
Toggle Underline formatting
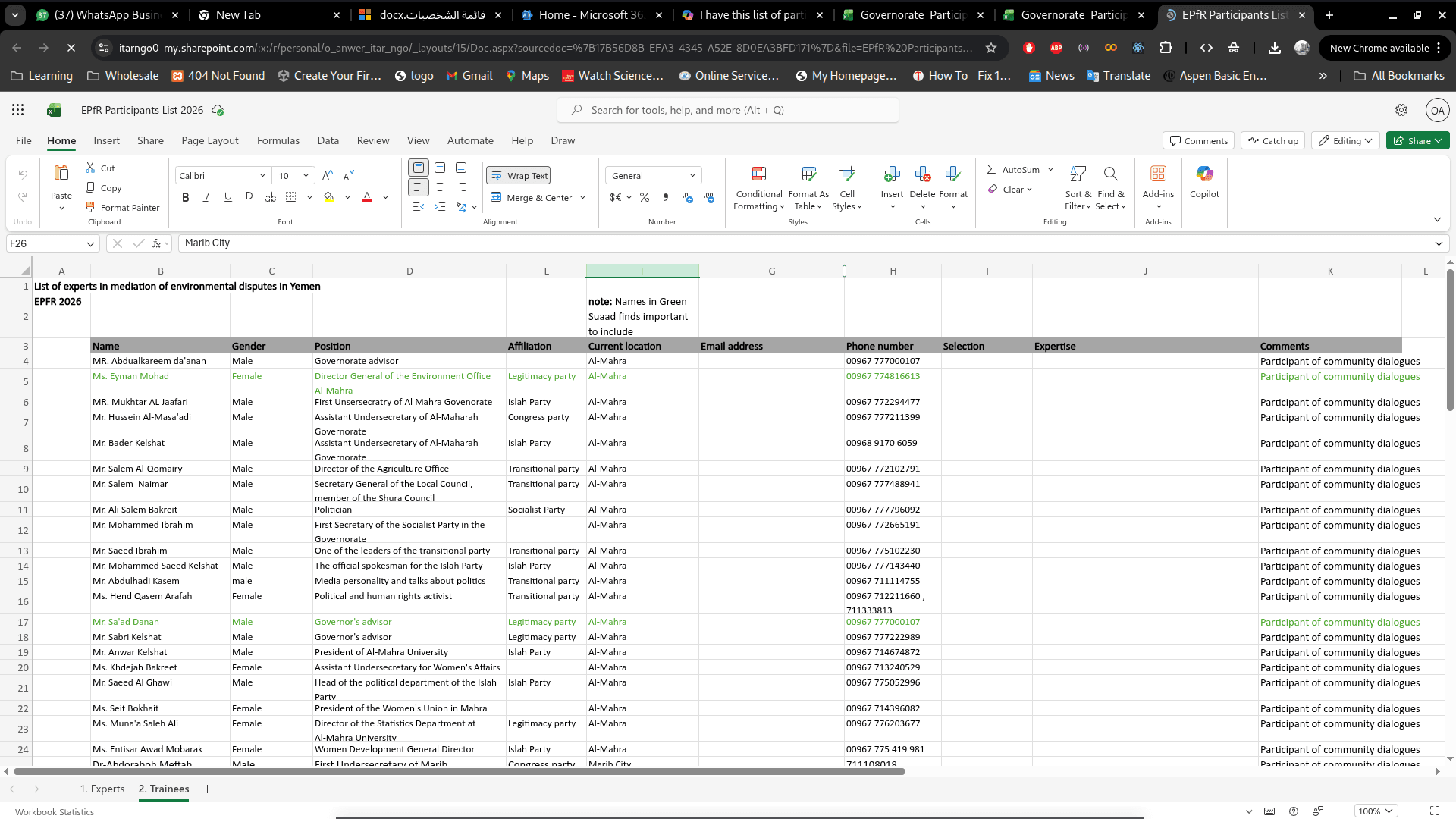click(x=228, y=197)
